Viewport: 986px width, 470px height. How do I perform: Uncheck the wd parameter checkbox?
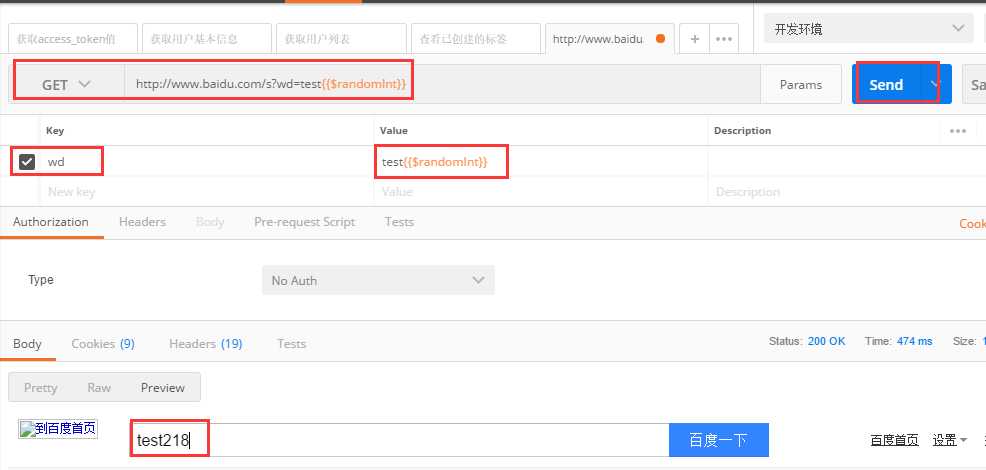pyautogui.click(x=26, y=162)
